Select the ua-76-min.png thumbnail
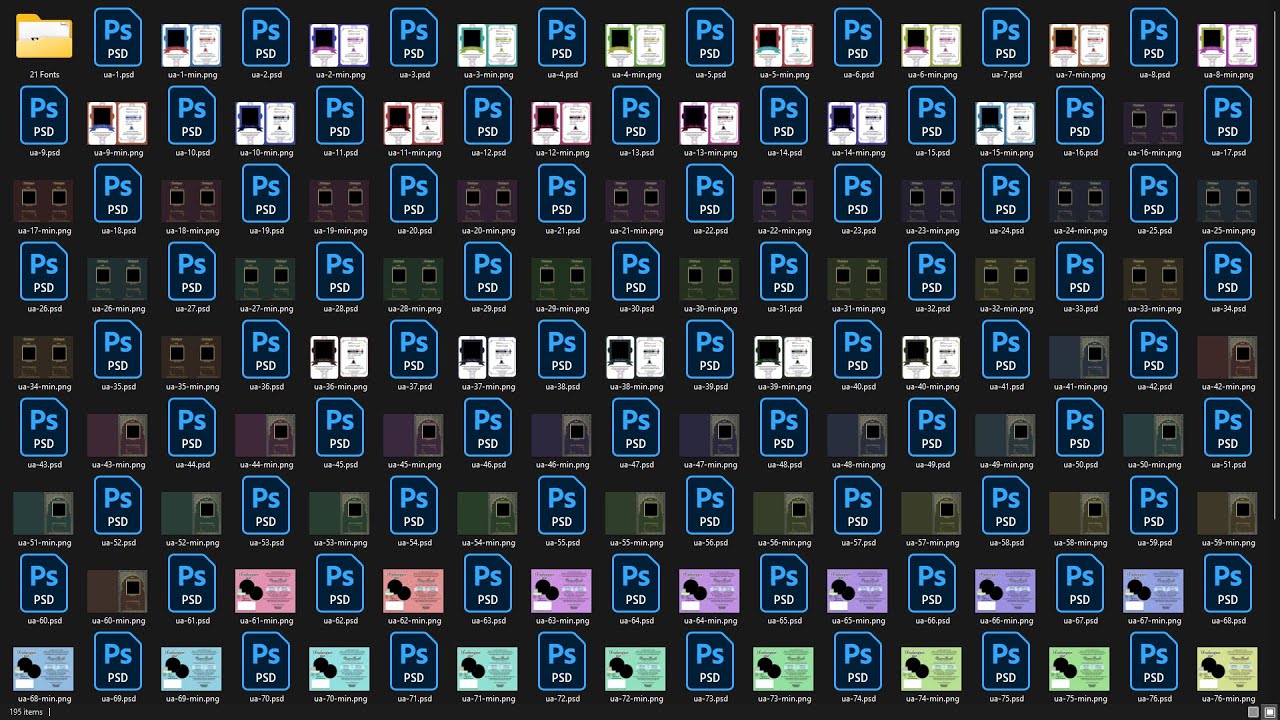 (1228, 669)
